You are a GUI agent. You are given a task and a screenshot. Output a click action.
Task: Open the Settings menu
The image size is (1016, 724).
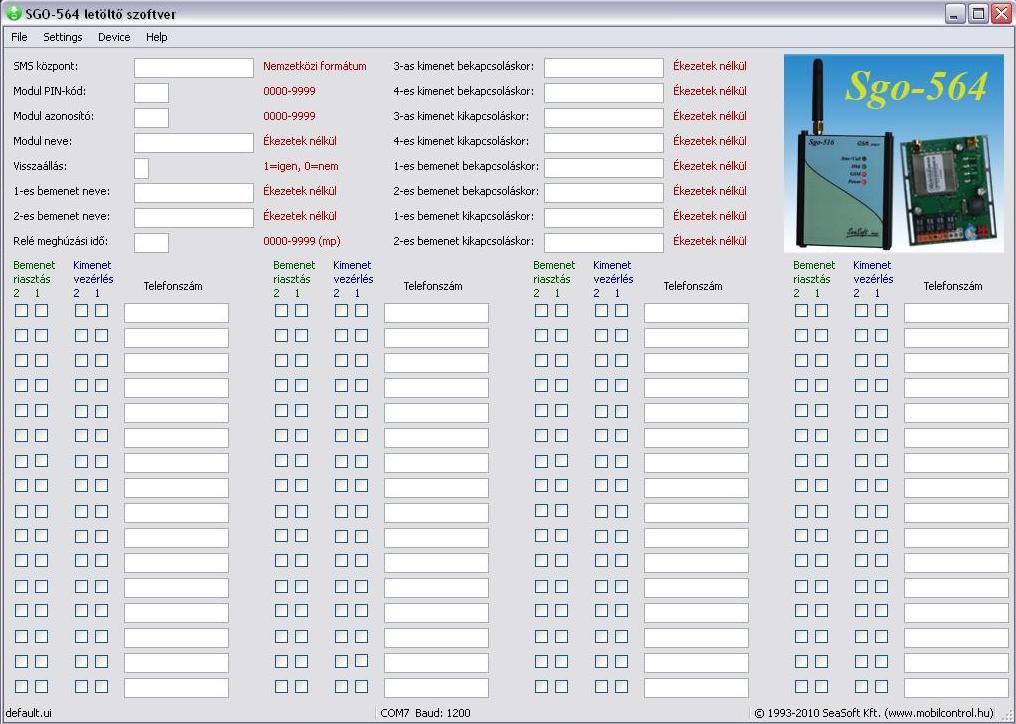click(x=63, y=37)
